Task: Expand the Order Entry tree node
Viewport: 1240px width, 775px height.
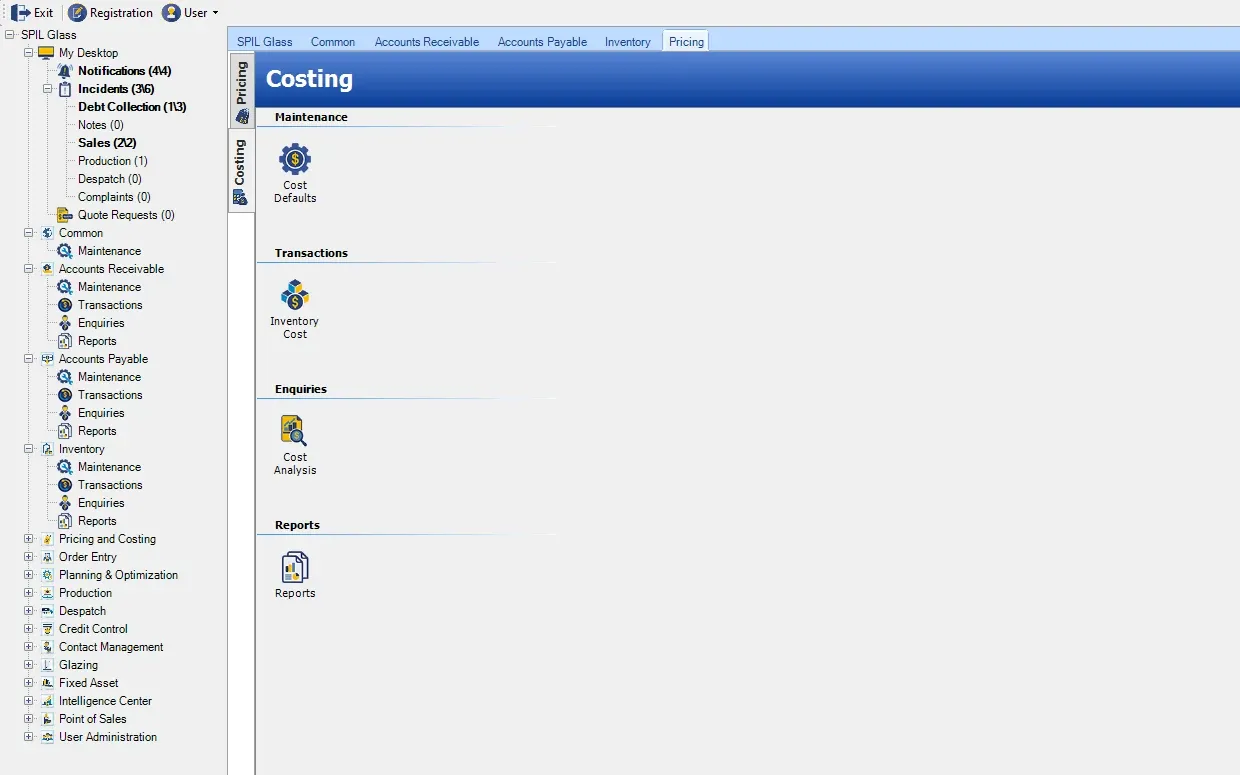Action: click(x=29, y=557)
